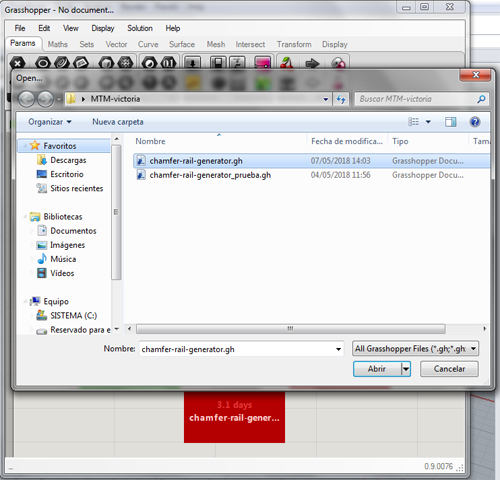Image resolution: width=500 pixels, height=480 pixels.
Task: Pick the Box parameter hexagon icon
Action: coord(106,63)
